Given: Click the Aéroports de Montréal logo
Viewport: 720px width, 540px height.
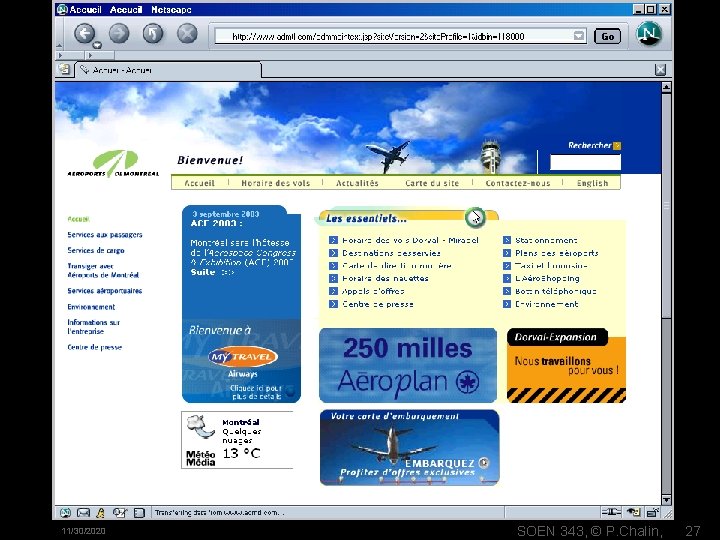Looking at the screenshot, I should (113, 163).
